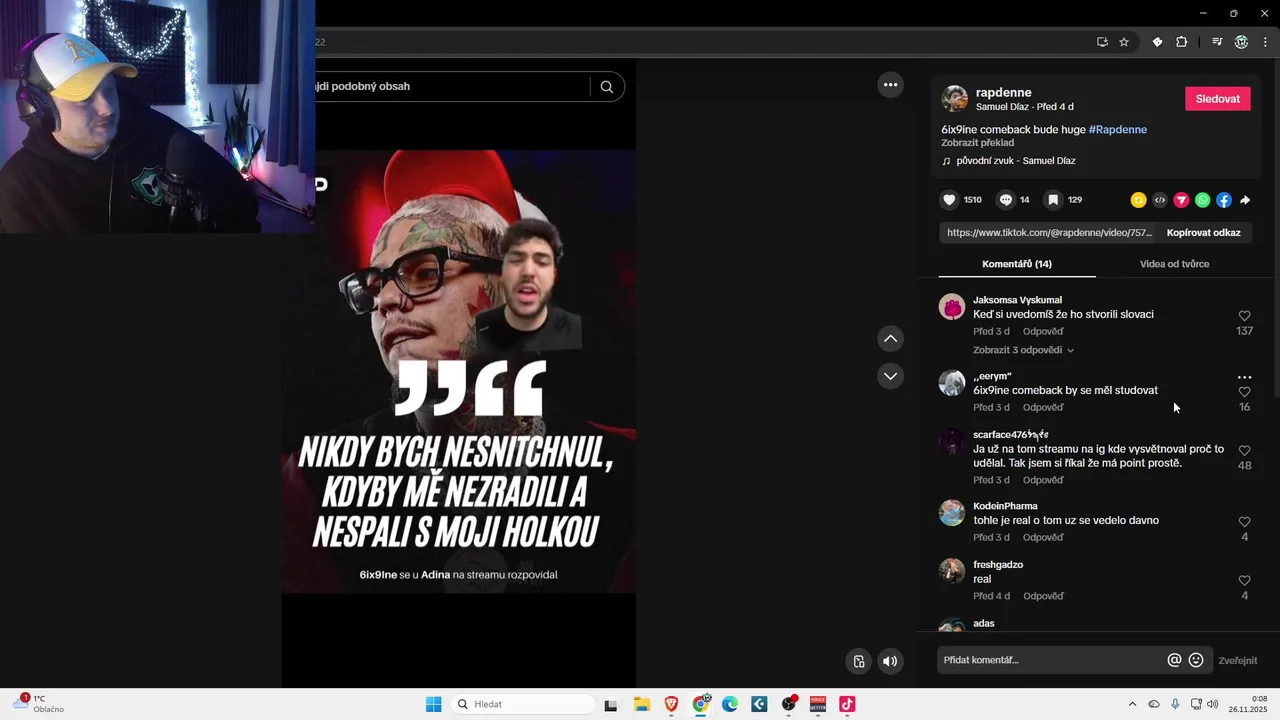Go to previous video arrow
The image size is (1280, 720).
[x=890, y=339]
